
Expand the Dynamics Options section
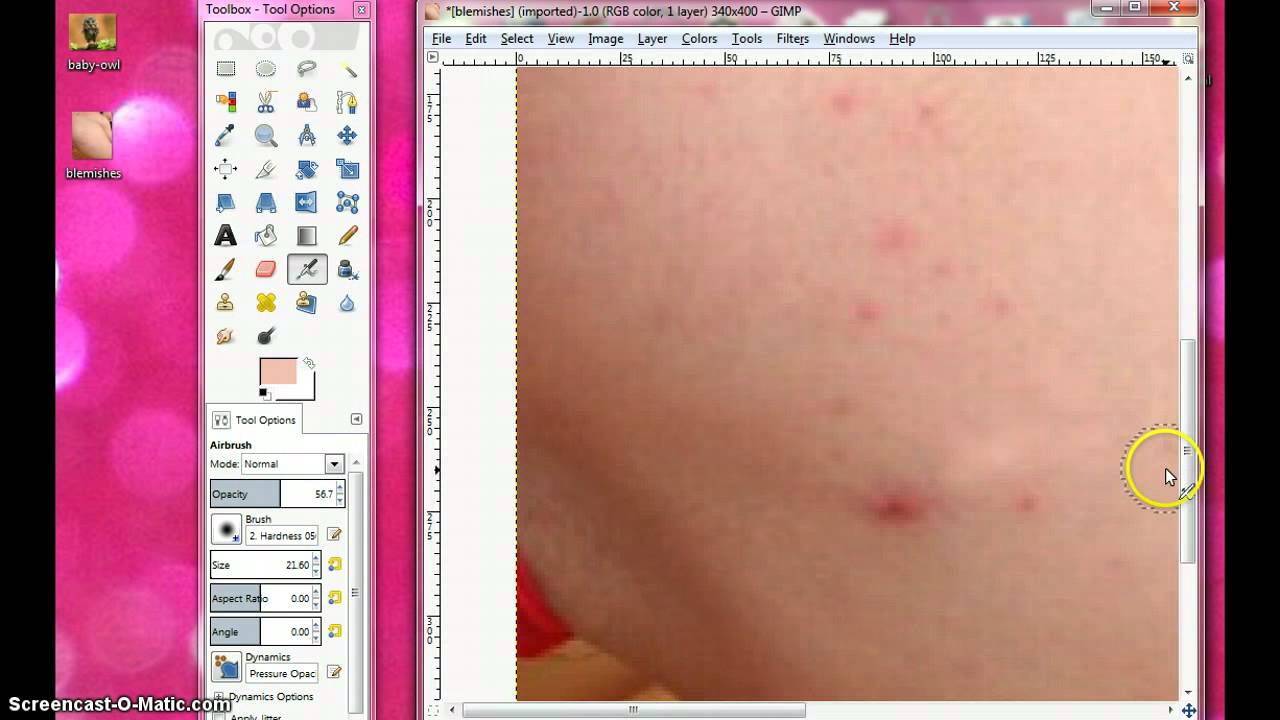point(219,697)
